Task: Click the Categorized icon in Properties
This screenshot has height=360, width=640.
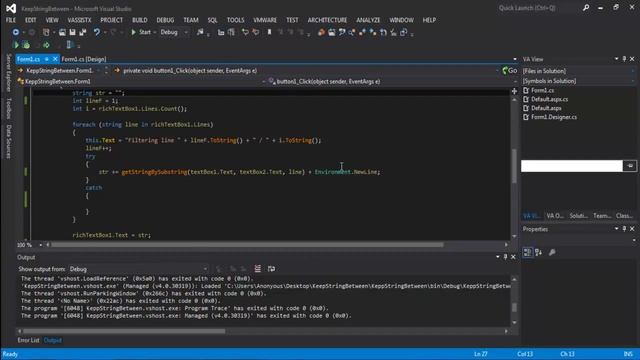Action: (x=527, y=253)
